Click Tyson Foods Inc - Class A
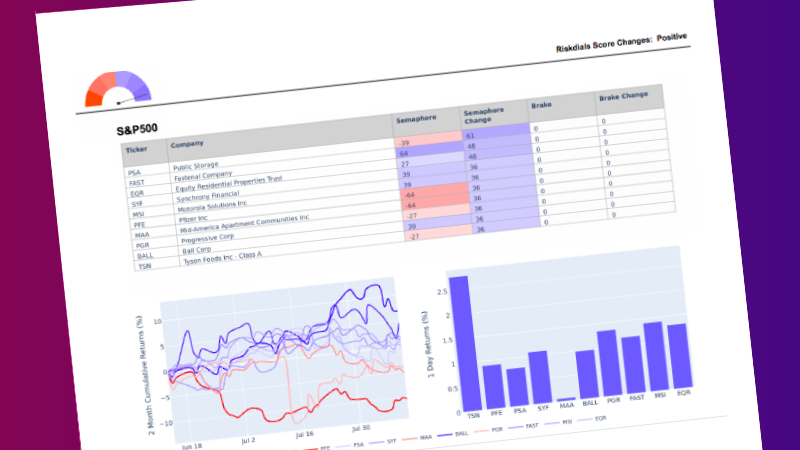Viewport: 800px width, 450px height. [222, 258]
